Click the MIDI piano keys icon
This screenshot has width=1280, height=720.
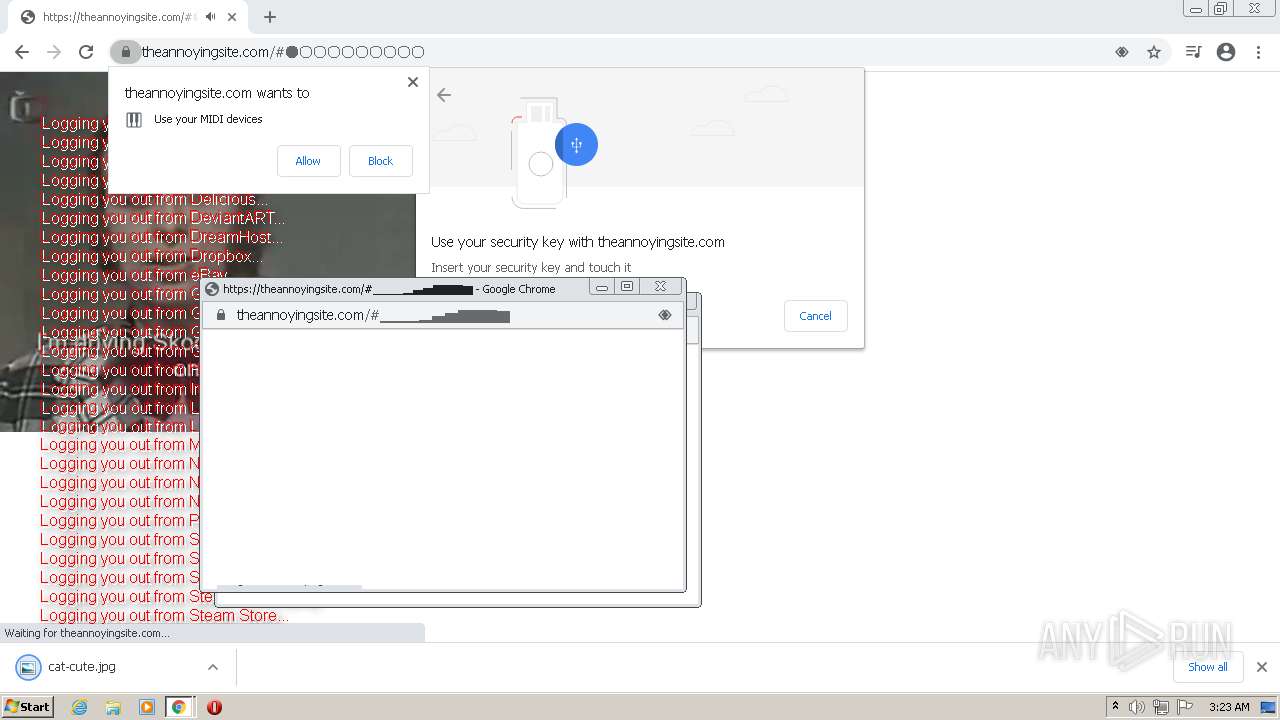[134, 120]
